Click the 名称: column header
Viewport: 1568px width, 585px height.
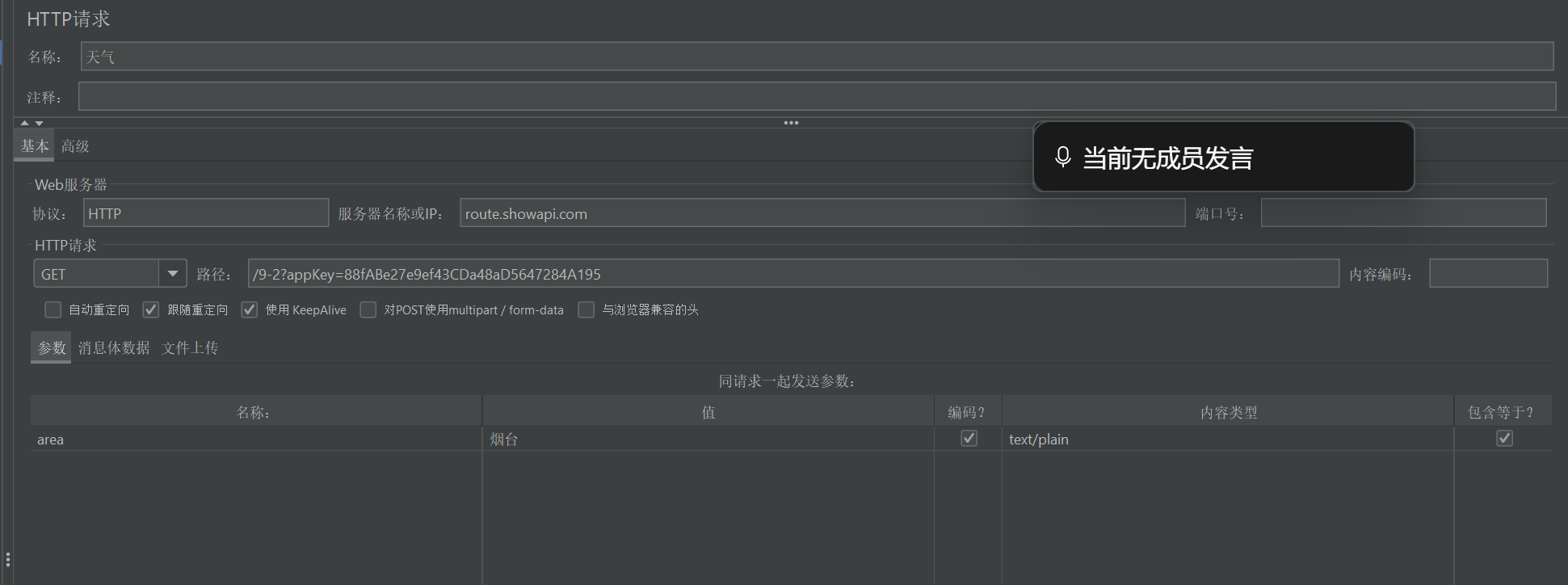point(256,411)
